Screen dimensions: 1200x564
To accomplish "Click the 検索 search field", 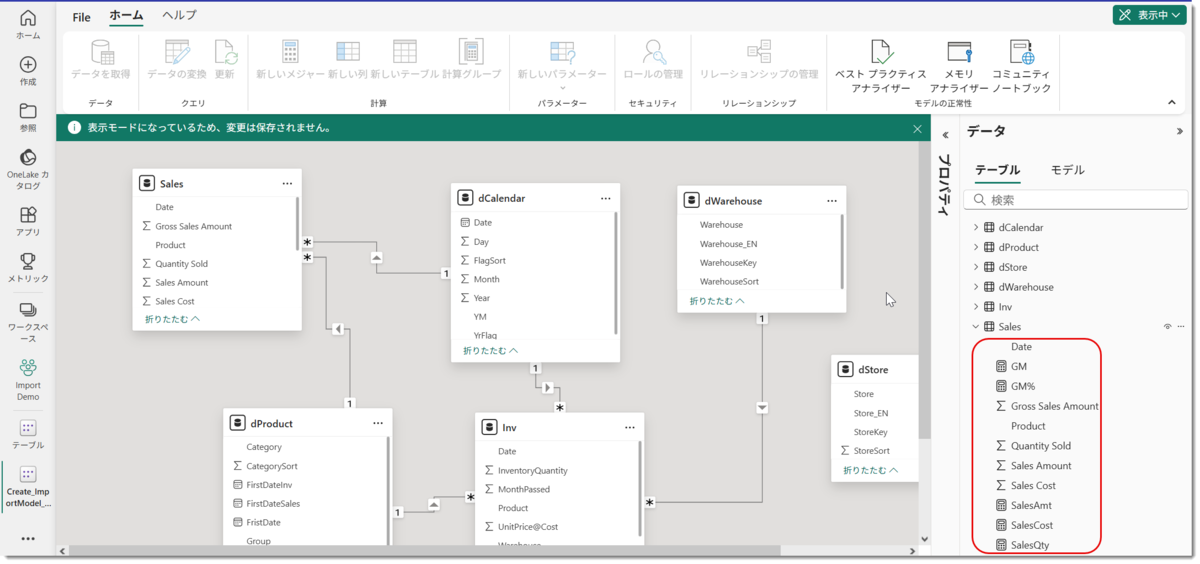I will click(1076, 200).
